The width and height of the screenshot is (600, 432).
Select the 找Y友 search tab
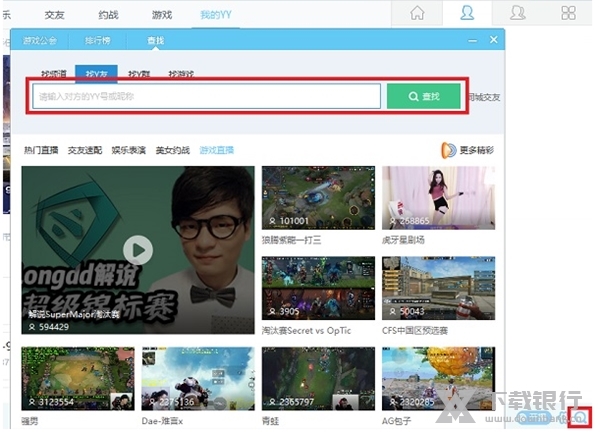click(96, 73)
